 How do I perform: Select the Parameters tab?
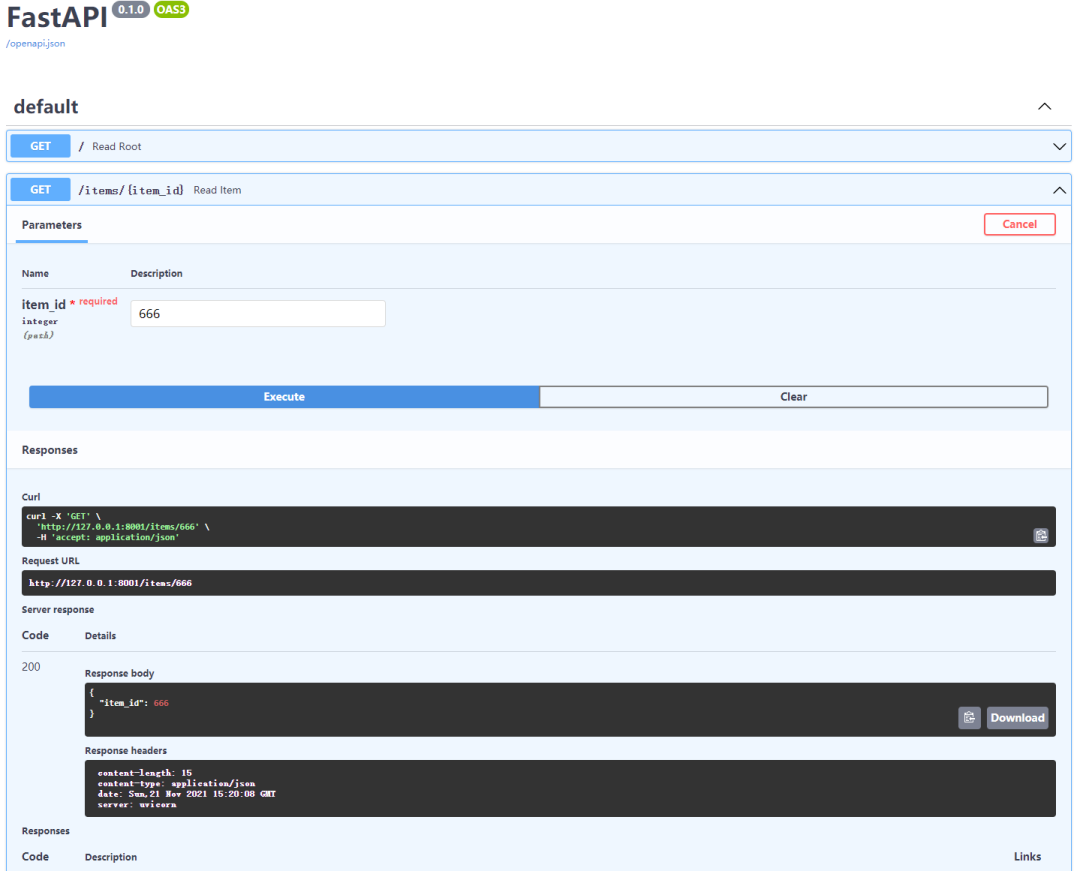[x=52, y=225]
